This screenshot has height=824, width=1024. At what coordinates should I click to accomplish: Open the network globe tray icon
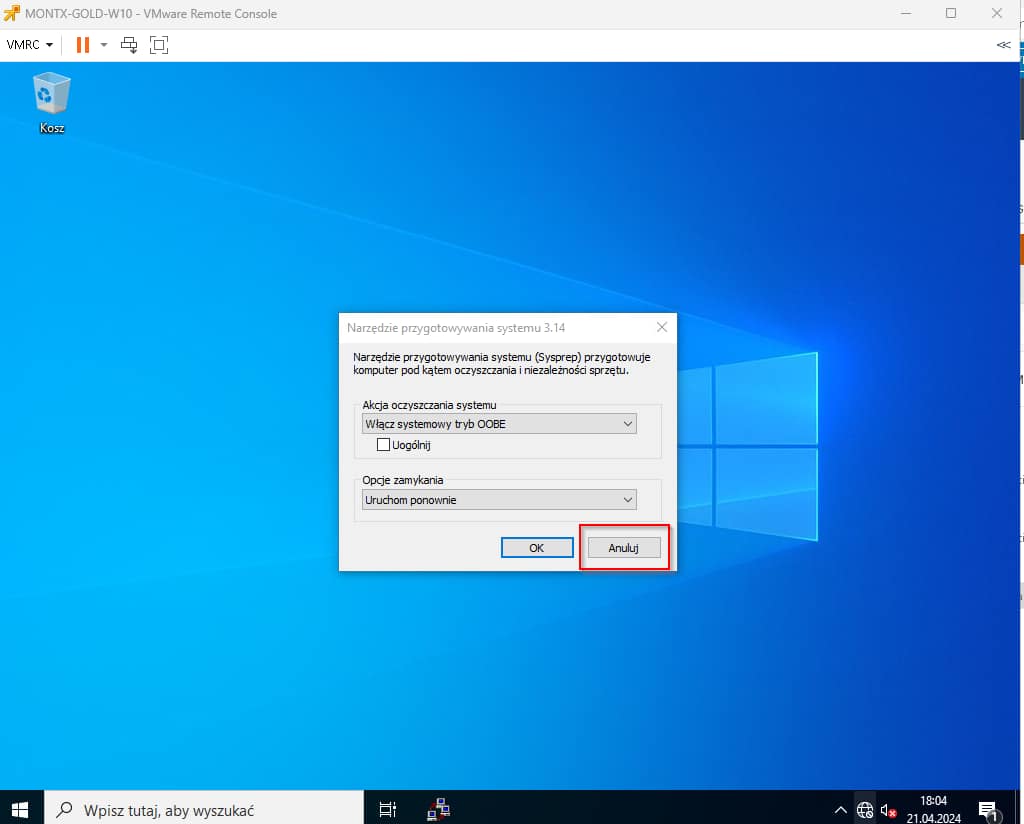(865, 810)
